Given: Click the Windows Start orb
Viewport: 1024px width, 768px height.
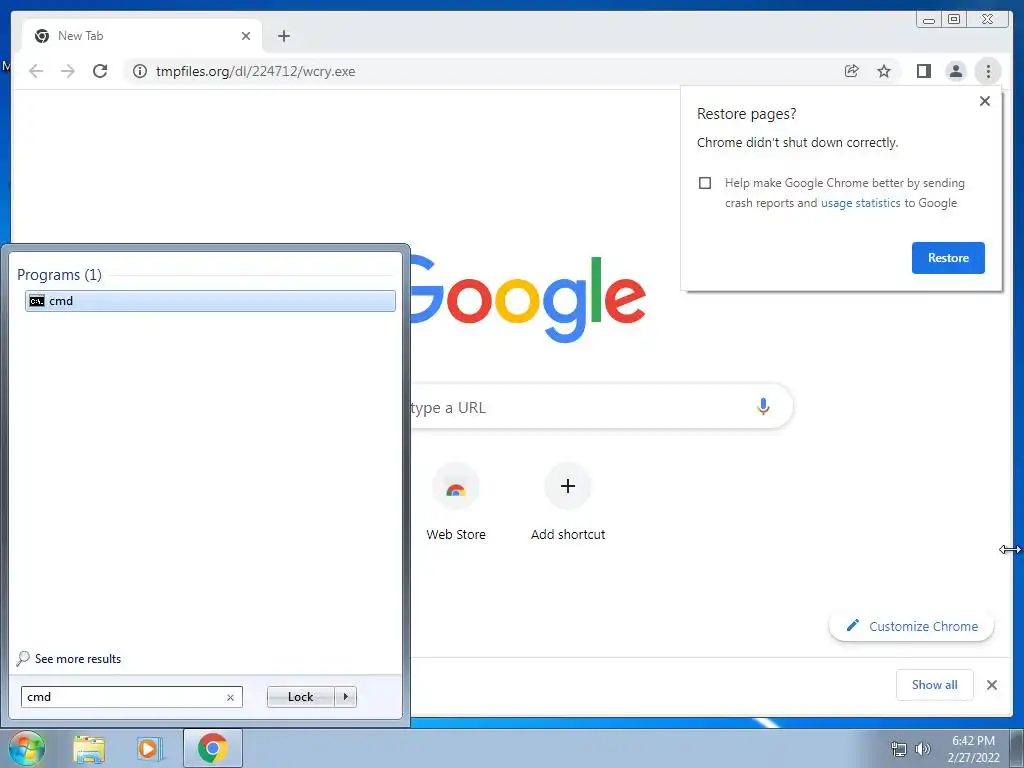Looking at the screenshot, I should click(27, 748).
